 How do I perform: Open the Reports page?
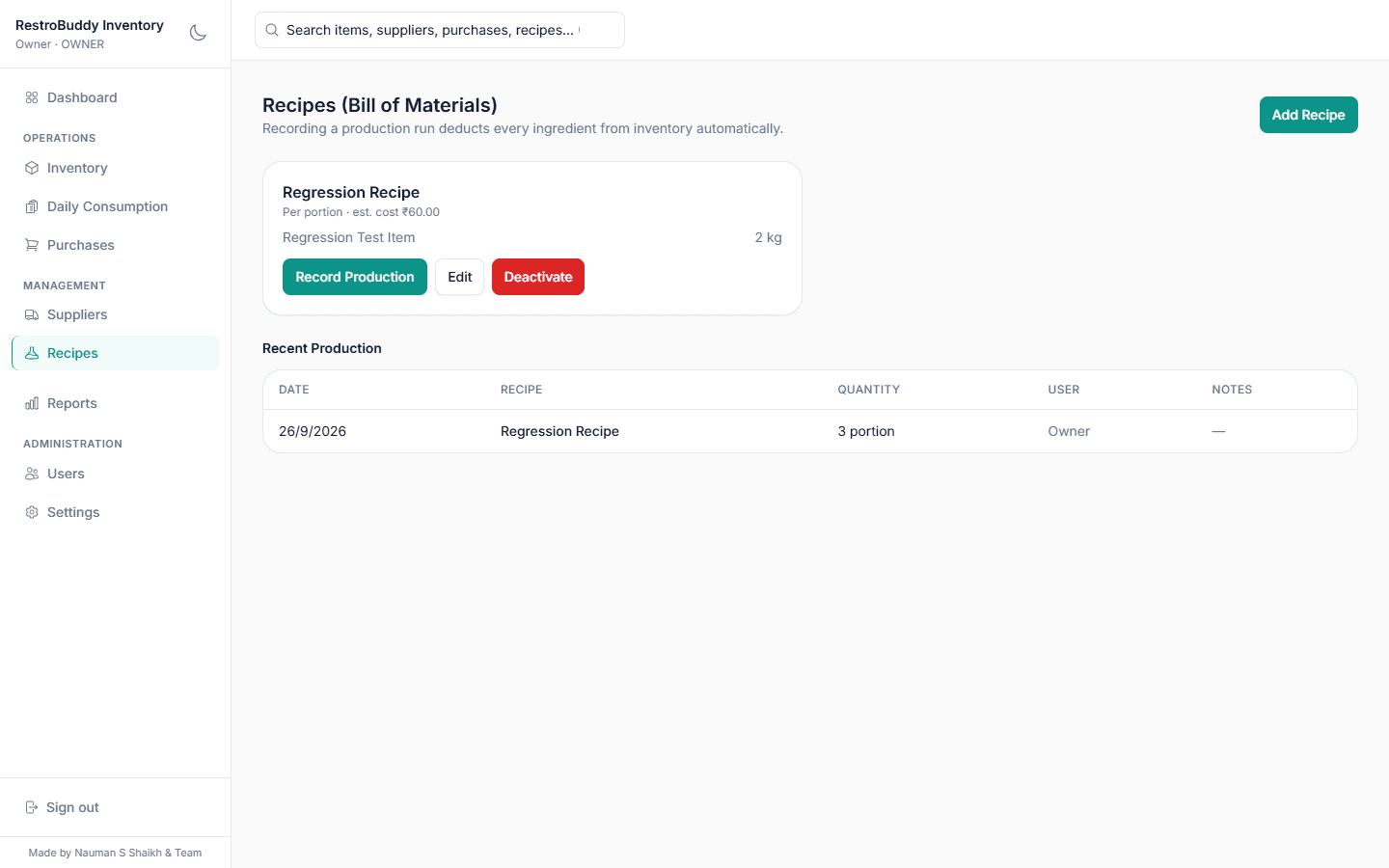(115, 403)
